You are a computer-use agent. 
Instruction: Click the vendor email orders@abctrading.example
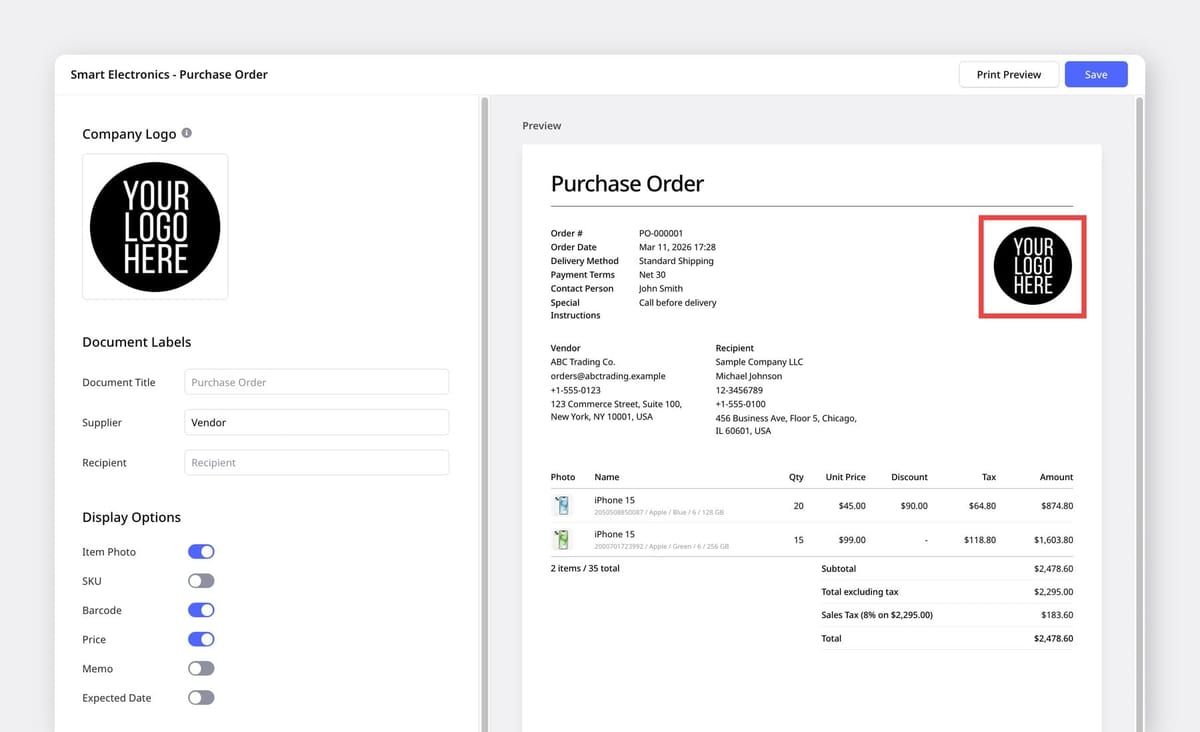coord(606,376)
